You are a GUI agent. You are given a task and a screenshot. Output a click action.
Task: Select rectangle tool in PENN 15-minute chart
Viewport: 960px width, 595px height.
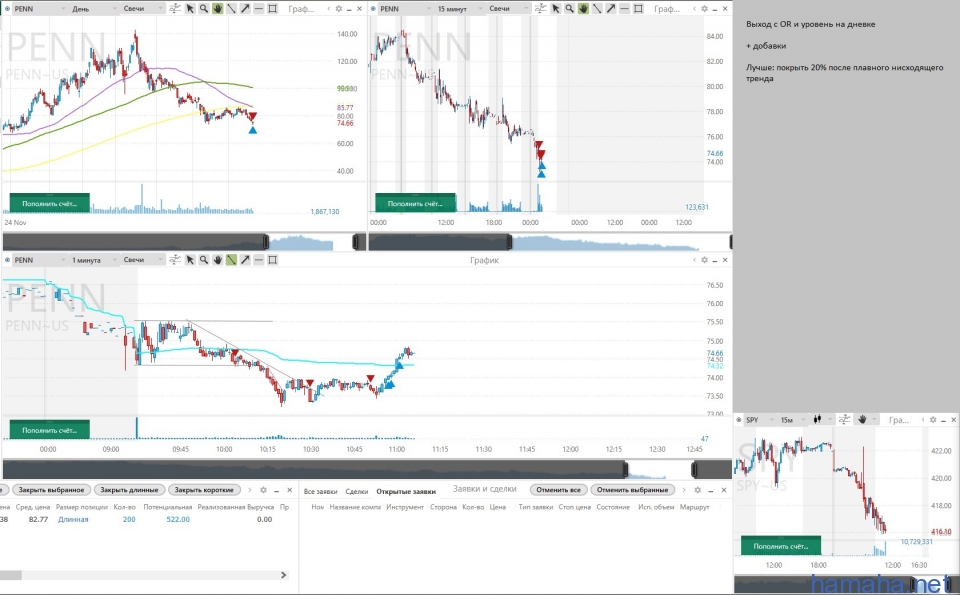638,9
